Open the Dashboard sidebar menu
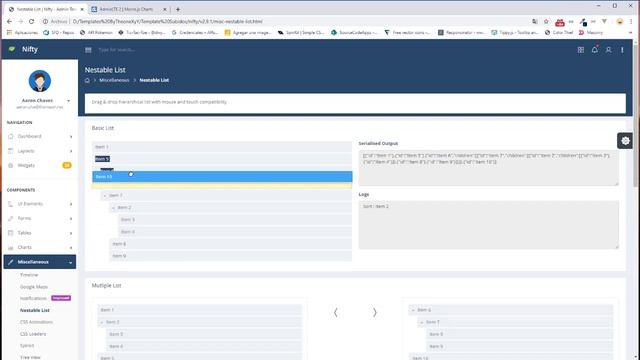 (40, 136)
